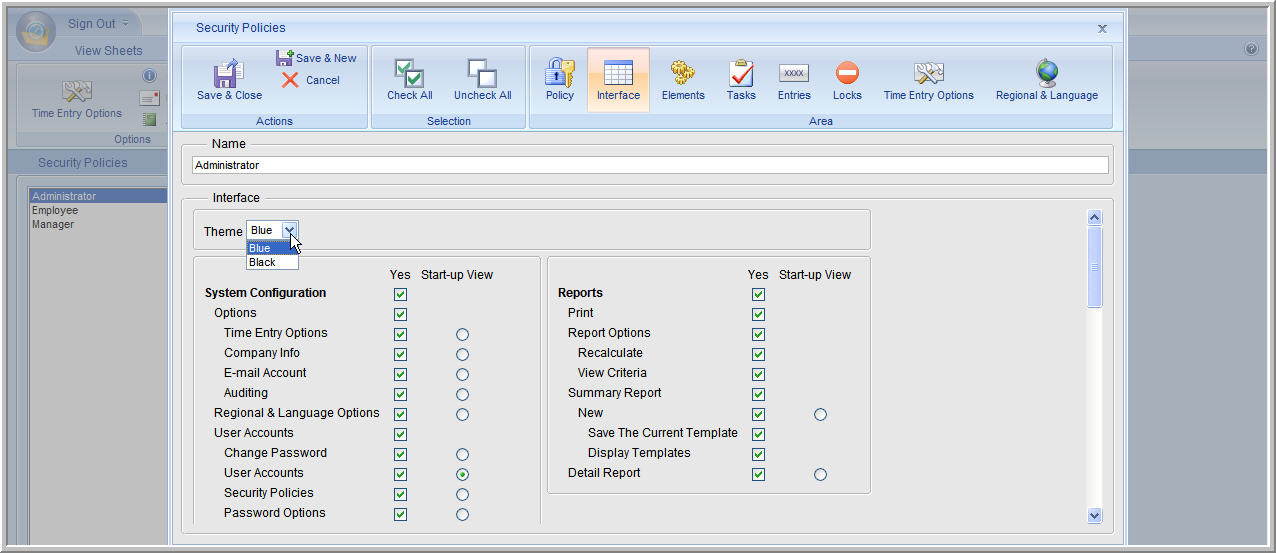Viewport: 1276px width, 553px height.
Task: Select User Accounts start-up view radio
Action: (x=462, y=474)
